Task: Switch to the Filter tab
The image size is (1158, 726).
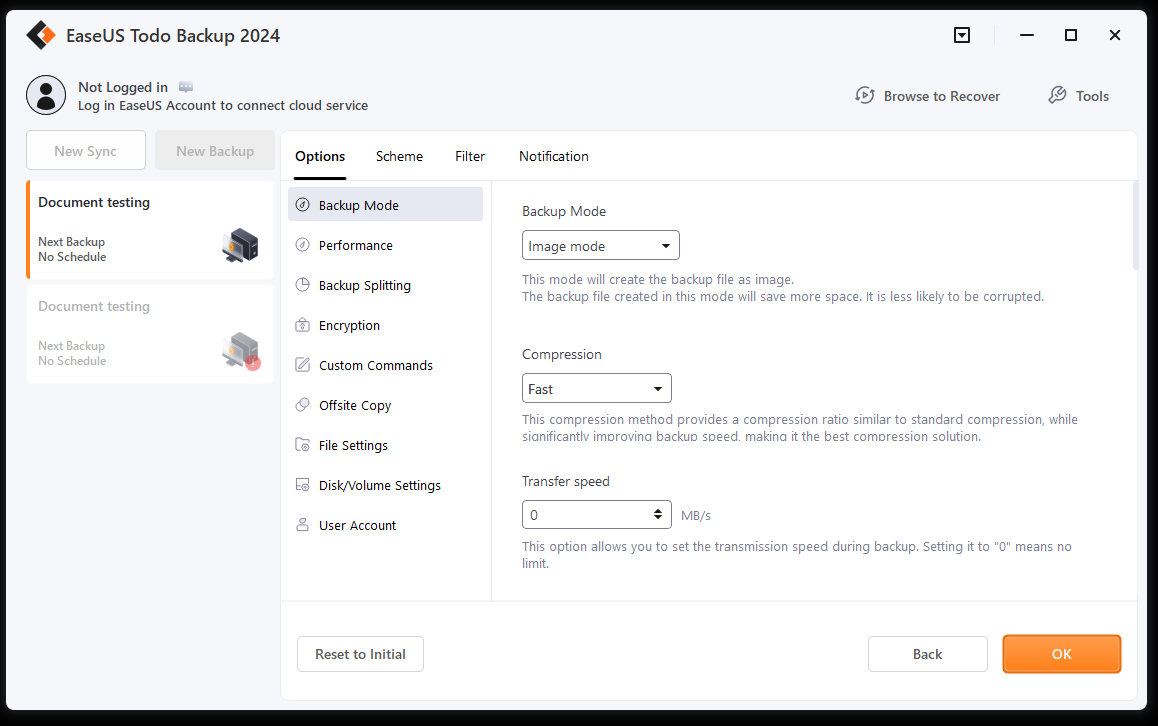Action: [x=470, y=156]
